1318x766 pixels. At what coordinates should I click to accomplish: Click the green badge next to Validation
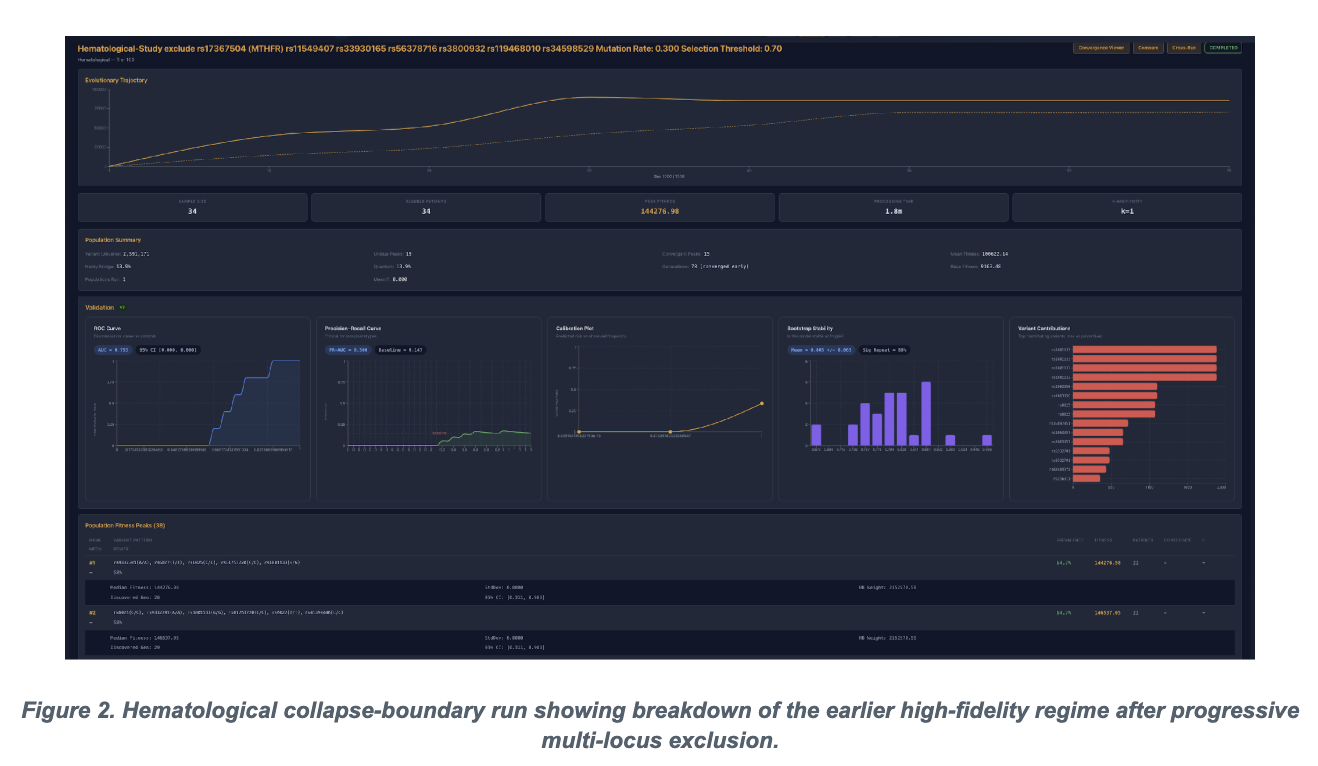pyautogui.click(x=123, y=307)
